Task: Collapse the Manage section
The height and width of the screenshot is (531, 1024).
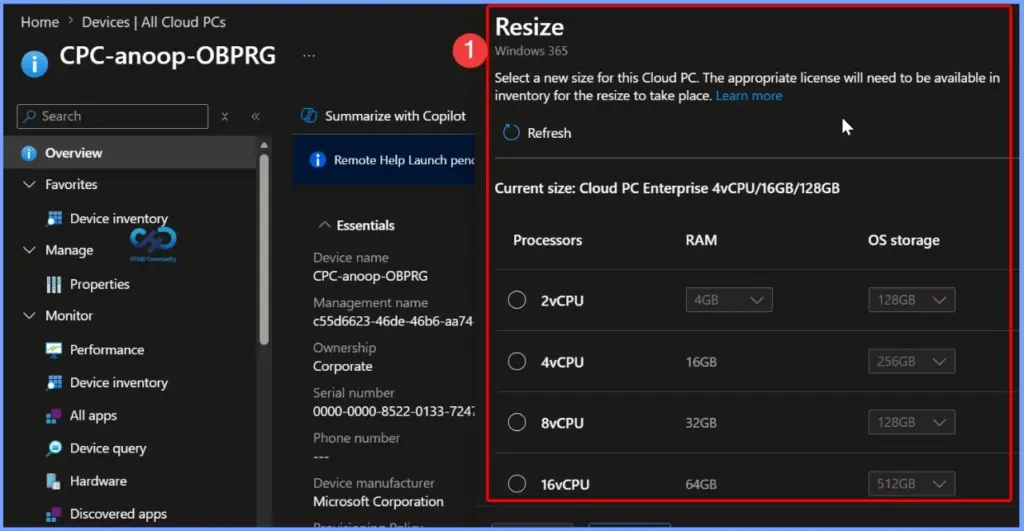Action: [x=29, y=250]
